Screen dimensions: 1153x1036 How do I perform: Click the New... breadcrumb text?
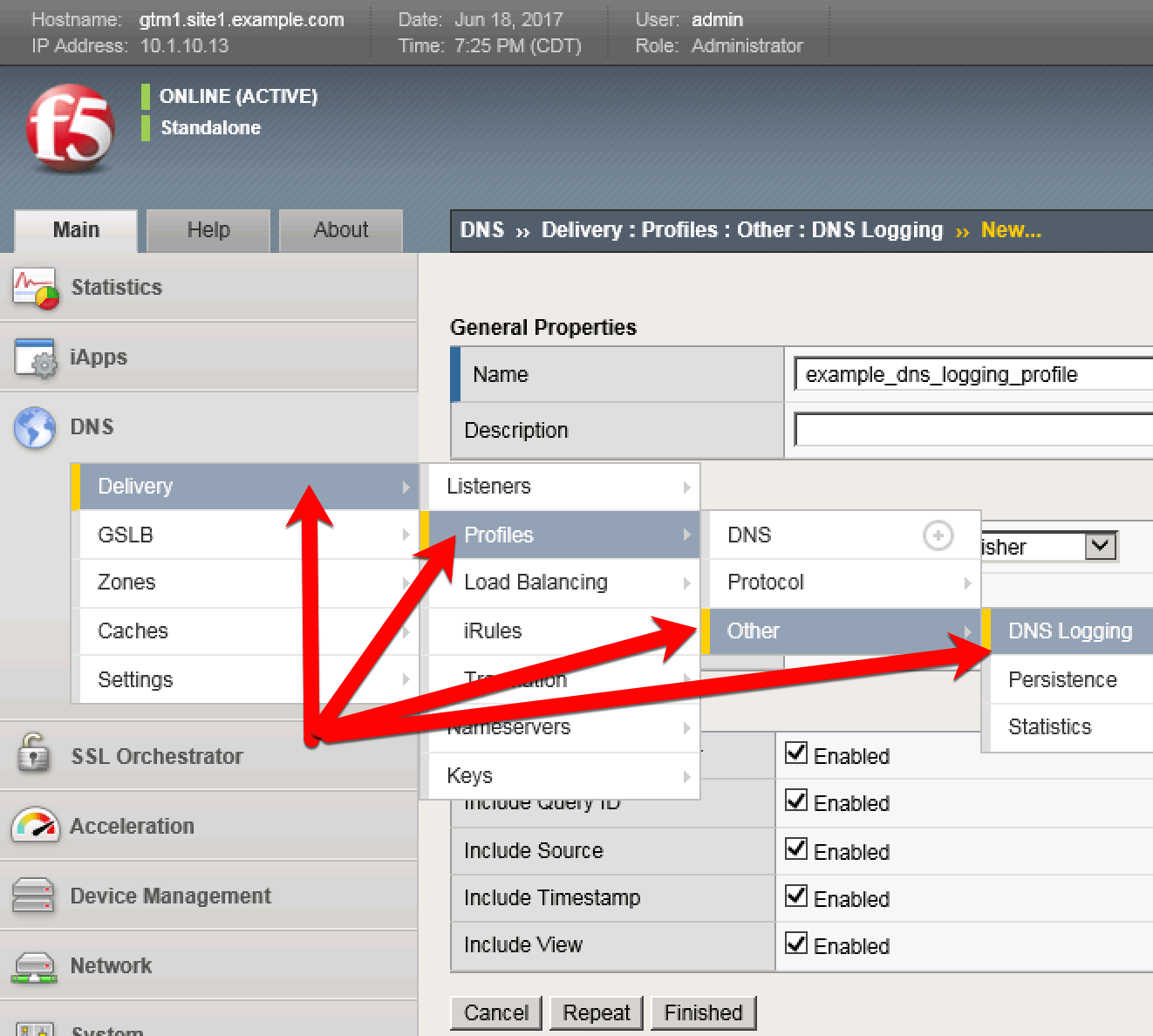[x=1011, y=230]
